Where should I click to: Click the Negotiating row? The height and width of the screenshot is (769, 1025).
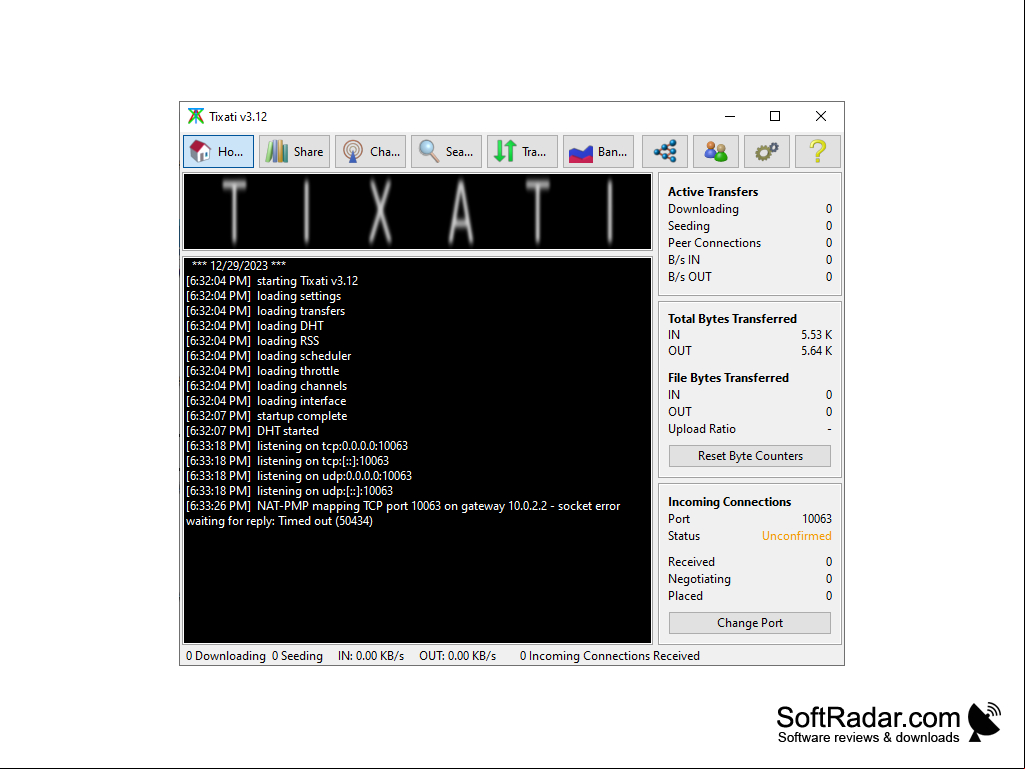750,579
